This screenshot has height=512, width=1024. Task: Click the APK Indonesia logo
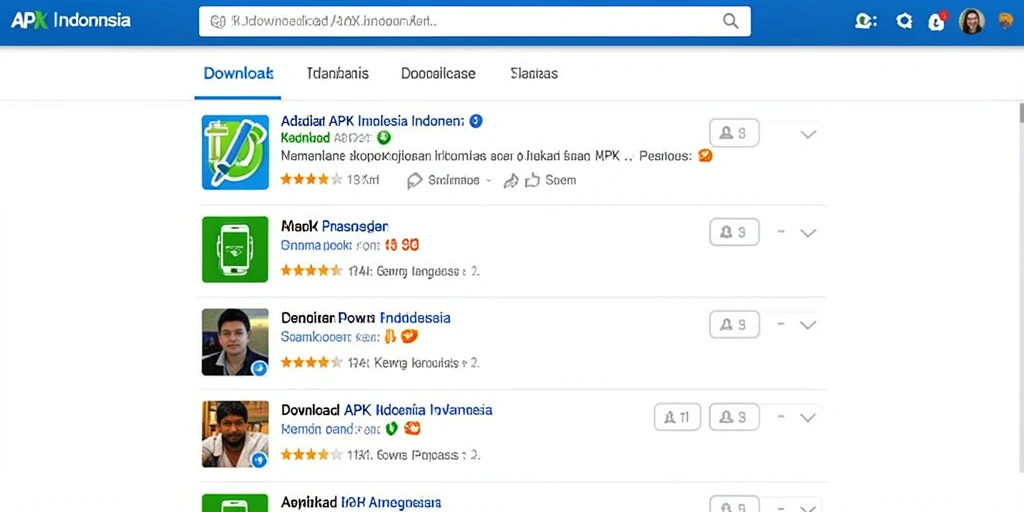[x=71, y=21]
